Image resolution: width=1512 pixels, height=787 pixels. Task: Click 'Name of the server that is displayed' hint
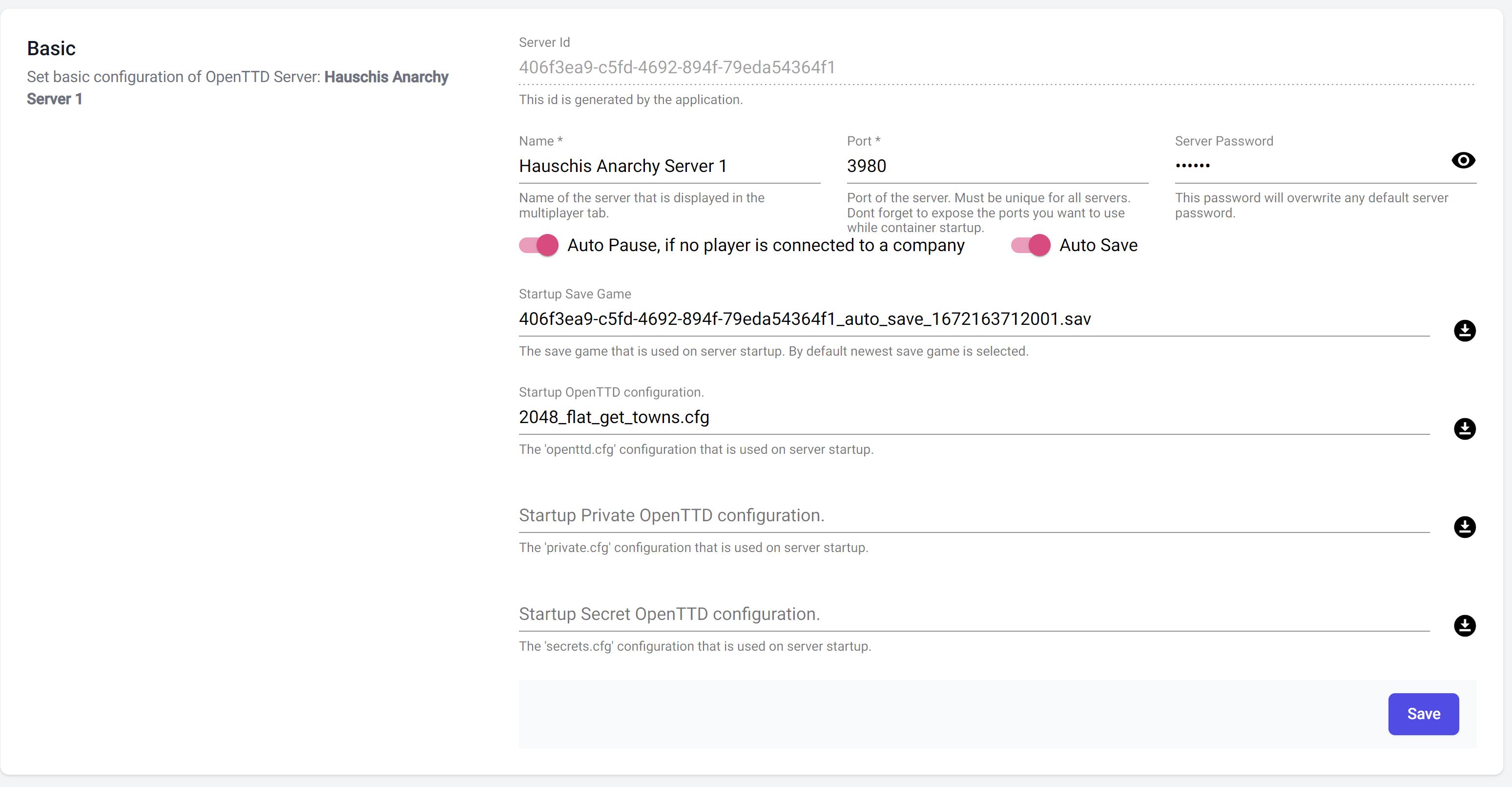(642, 205)
